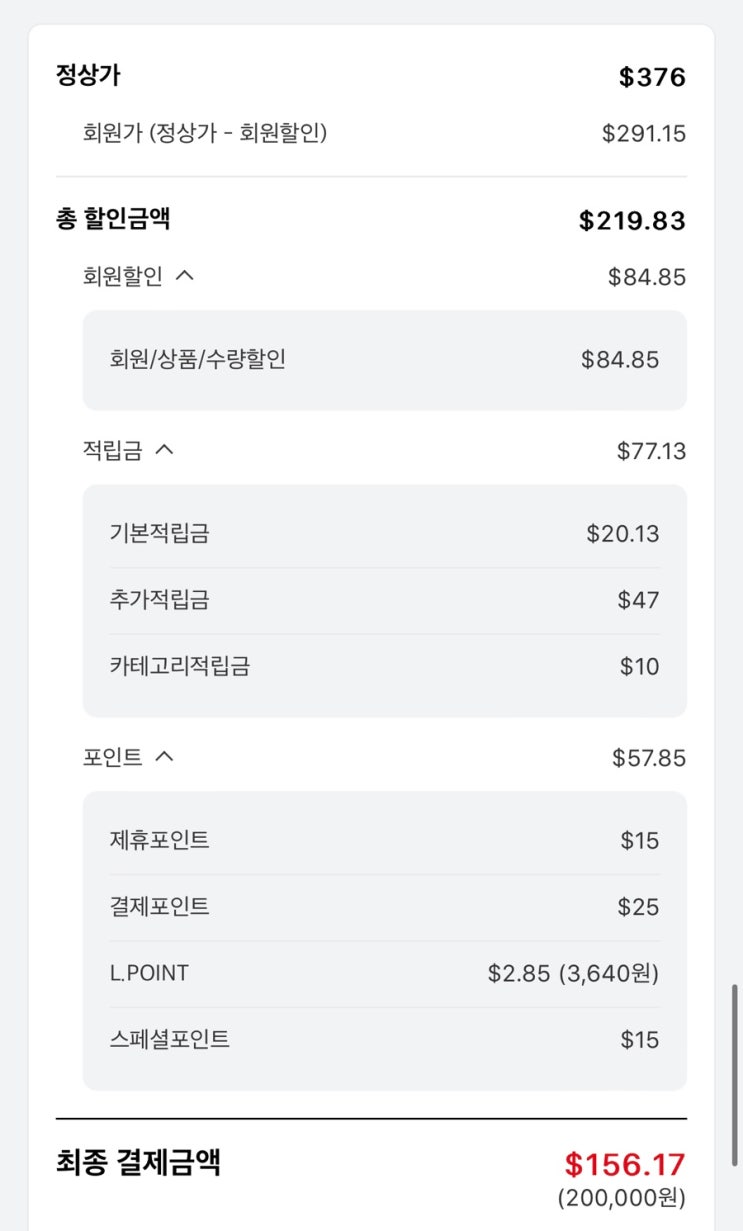Collapse the 적립금 breakdown chevron
Viewport: 743px width, 1231px height.
point(165,450)
